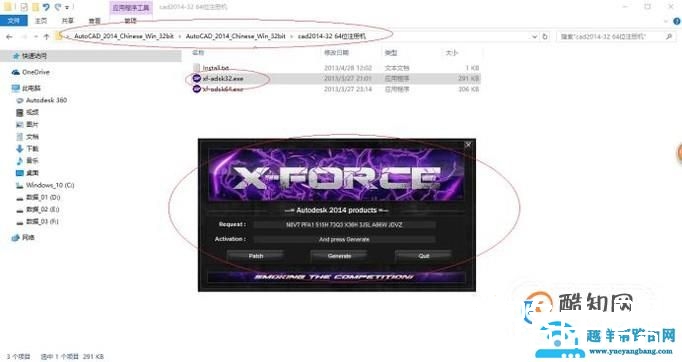Click the Request code field in X-Force

(344, 225)
